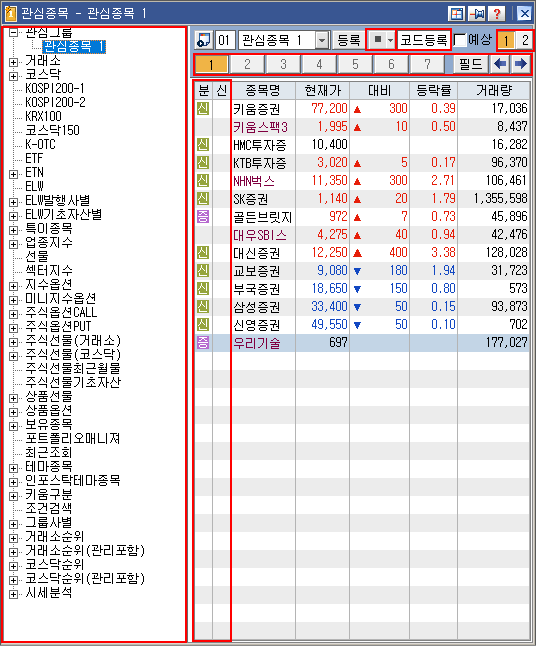This screenshot has width=536, height=646.
Task: Select KRX100 in the tree
Action: pos(43,117)
